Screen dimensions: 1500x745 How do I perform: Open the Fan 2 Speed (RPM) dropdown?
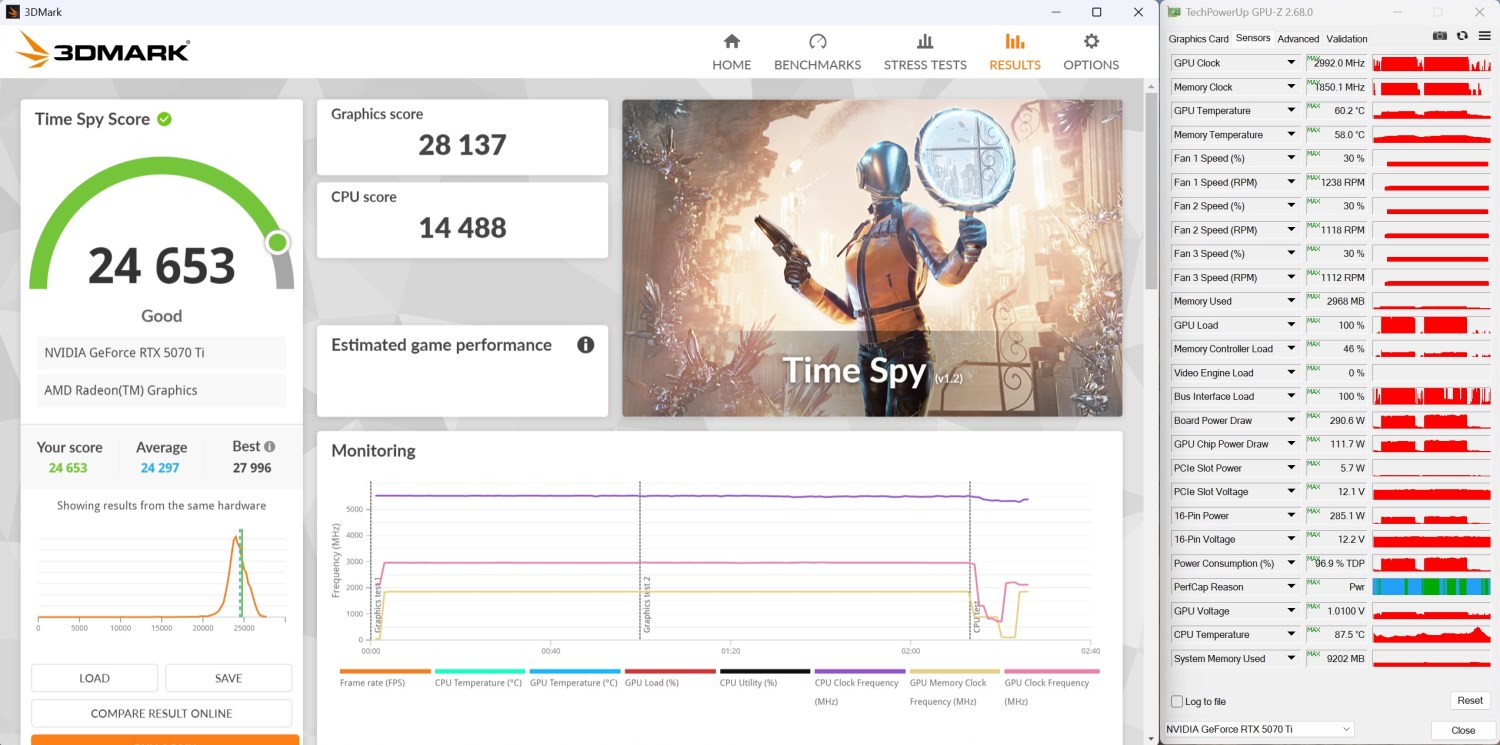coord(1291,230)
